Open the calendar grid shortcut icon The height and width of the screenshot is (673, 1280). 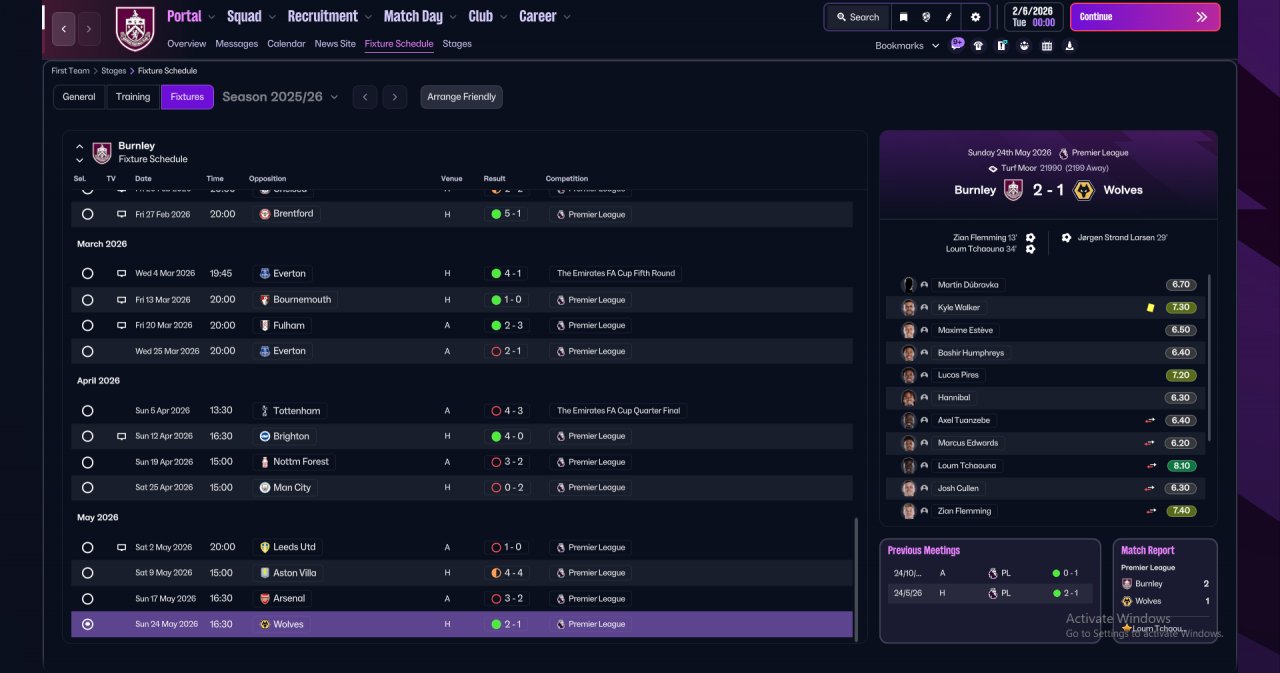(1047, 45)
